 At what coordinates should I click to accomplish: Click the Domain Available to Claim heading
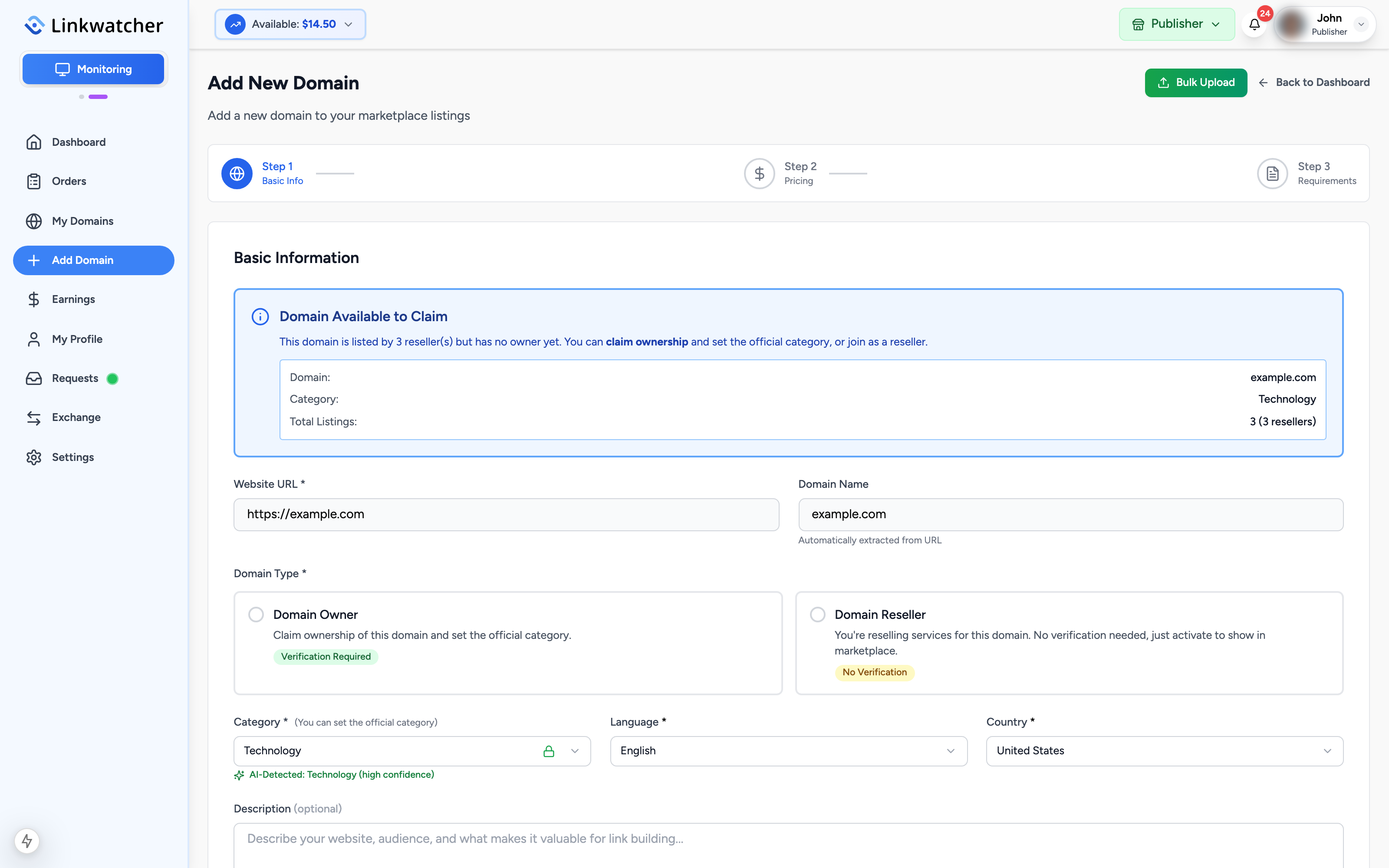pos(363,316)
